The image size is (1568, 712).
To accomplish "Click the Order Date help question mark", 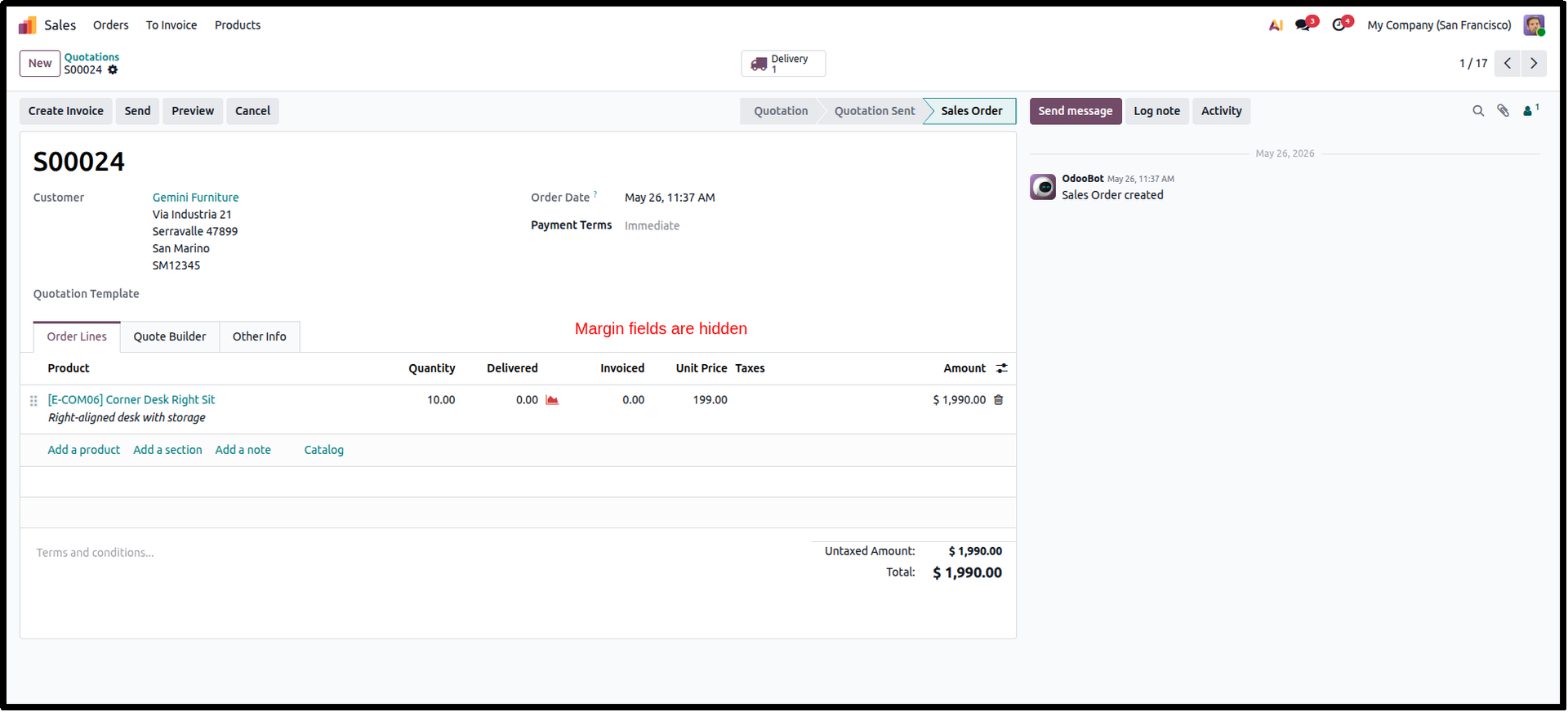I will pos(595,194).
